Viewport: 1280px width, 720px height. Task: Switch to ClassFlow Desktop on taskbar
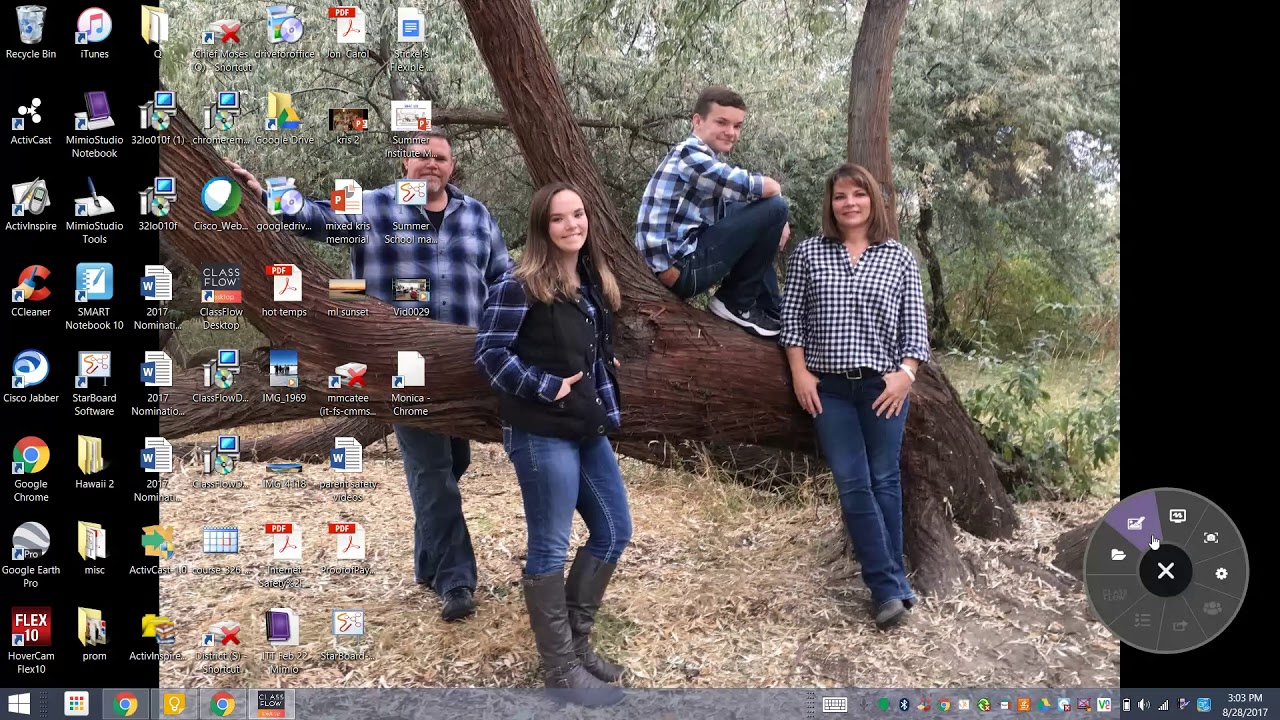271,705
